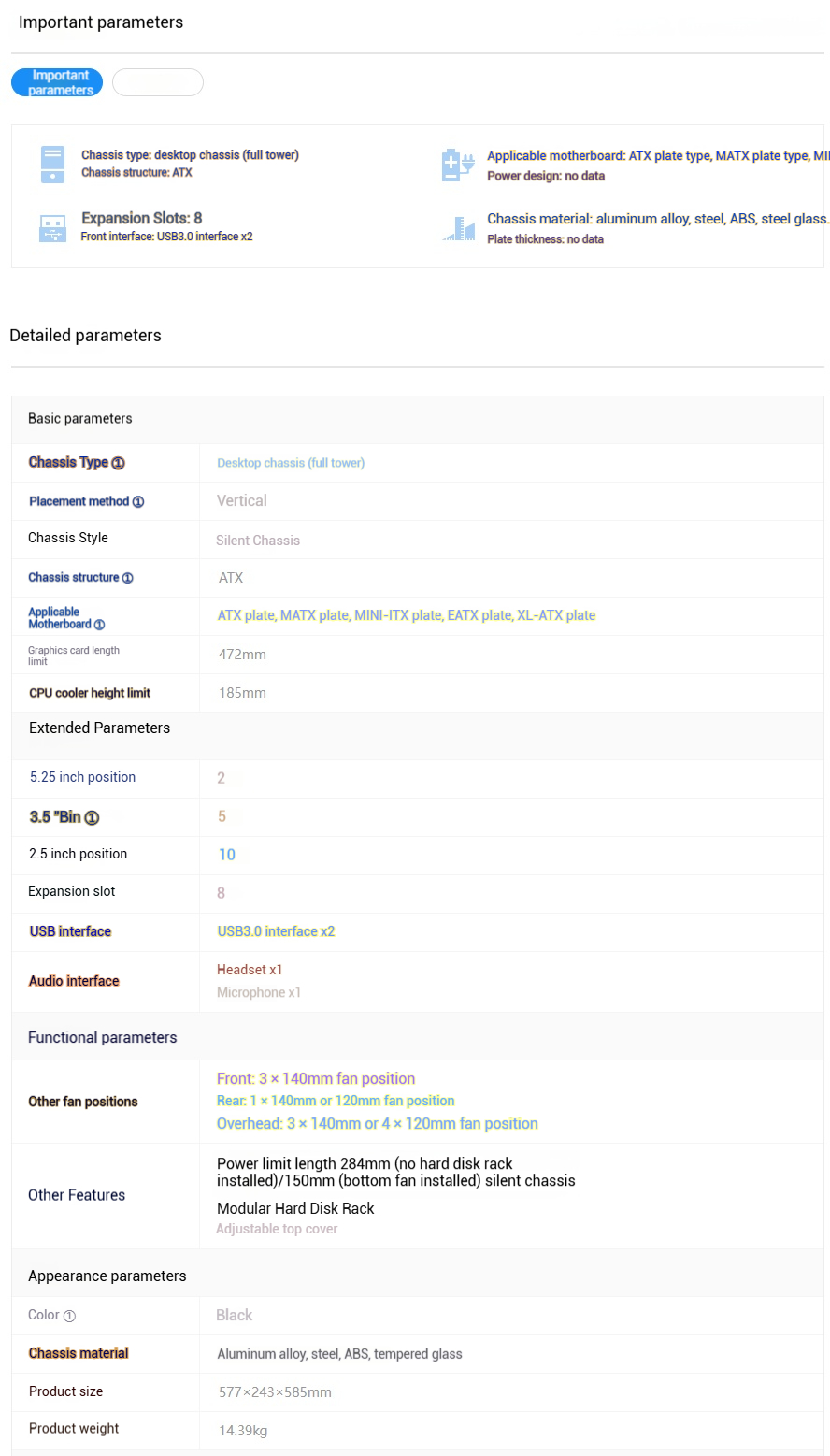Open the ATX plate motherboard link
830x1456 pixels.
[247, 615]
